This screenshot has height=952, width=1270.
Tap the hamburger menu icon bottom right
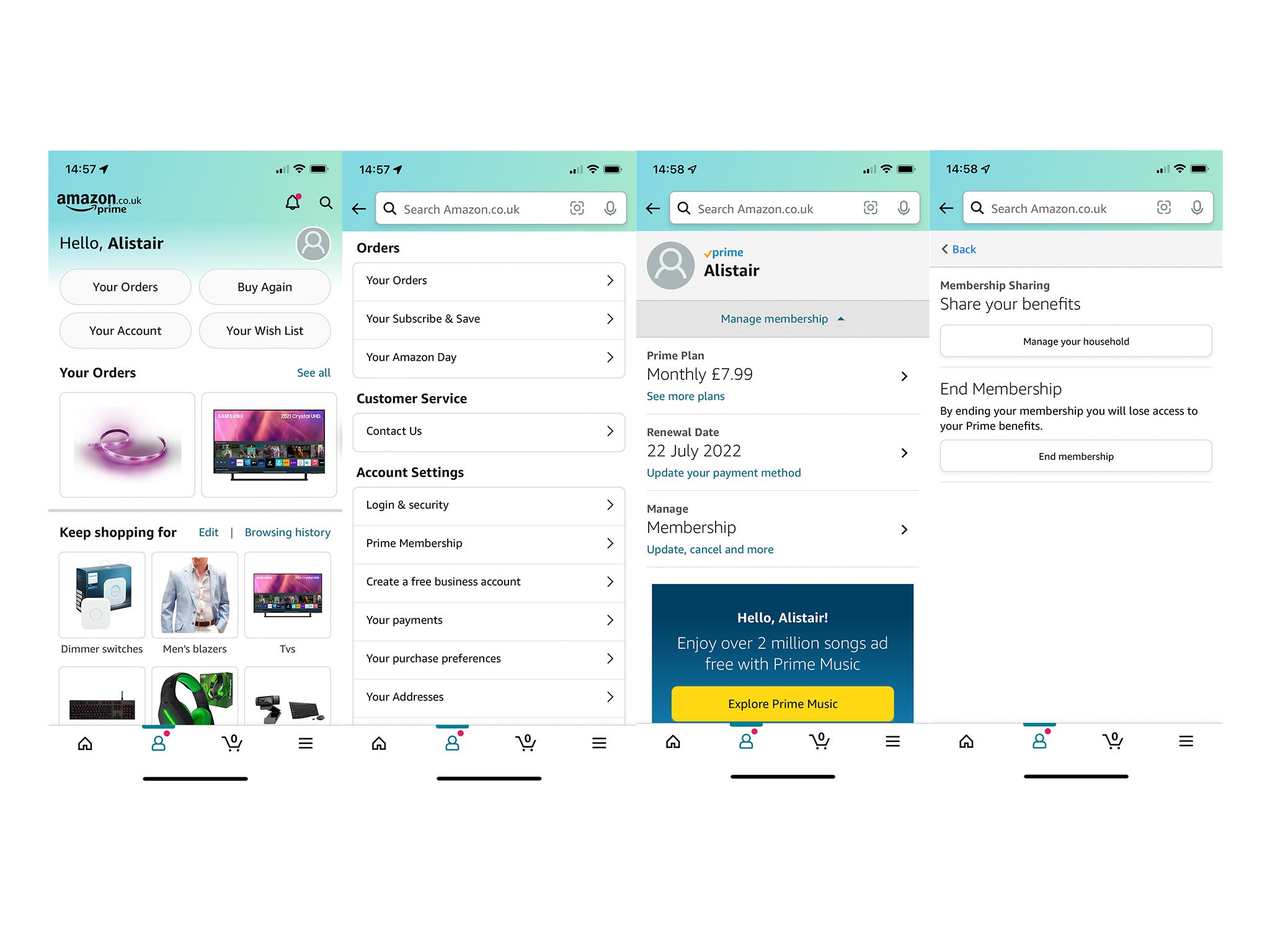tap(1184, 741)
